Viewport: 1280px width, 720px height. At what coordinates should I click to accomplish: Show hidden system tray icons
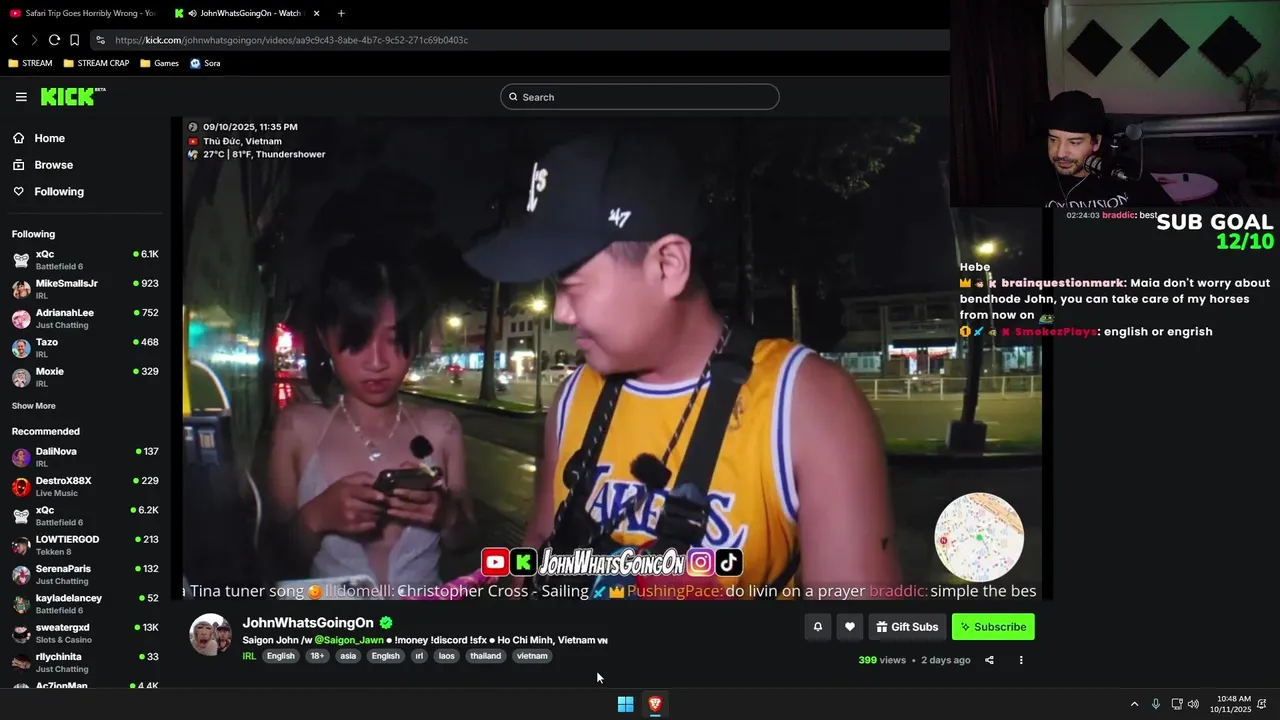click(1134, 704)
